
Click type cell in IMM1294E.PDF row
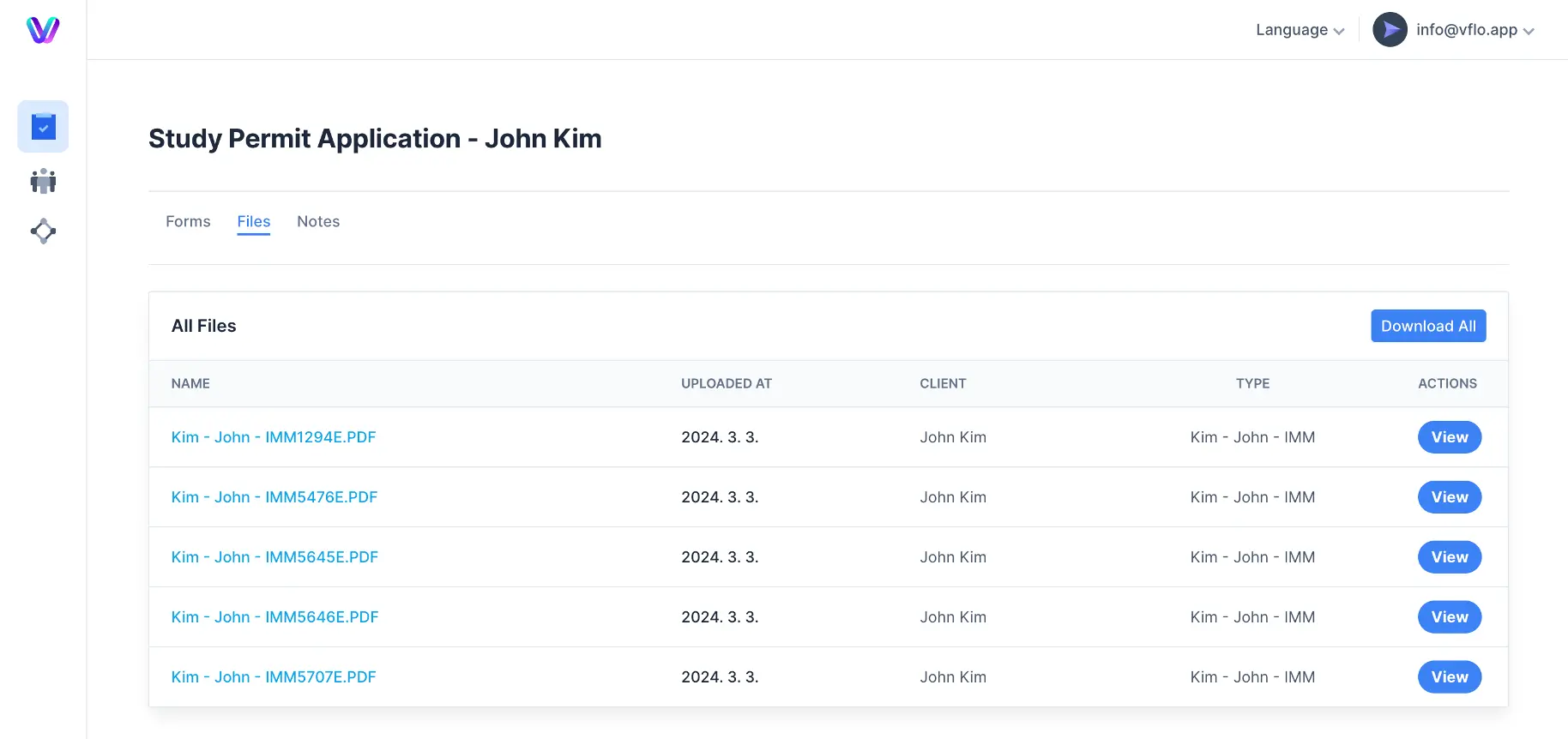[1252, 437]
